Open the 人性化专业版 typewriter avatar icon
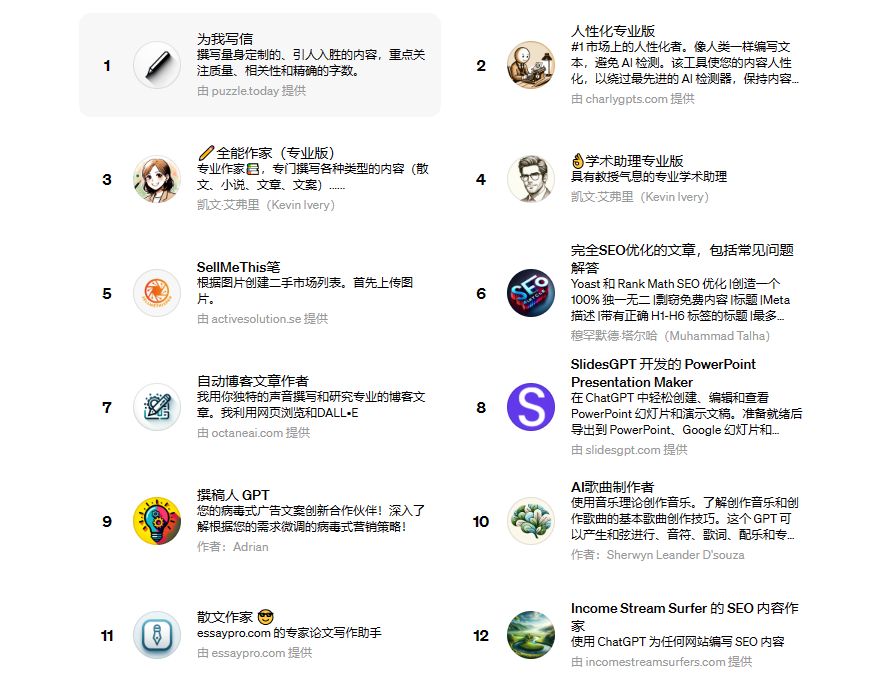The image size is (880, 699). click(x=531, y=65)
